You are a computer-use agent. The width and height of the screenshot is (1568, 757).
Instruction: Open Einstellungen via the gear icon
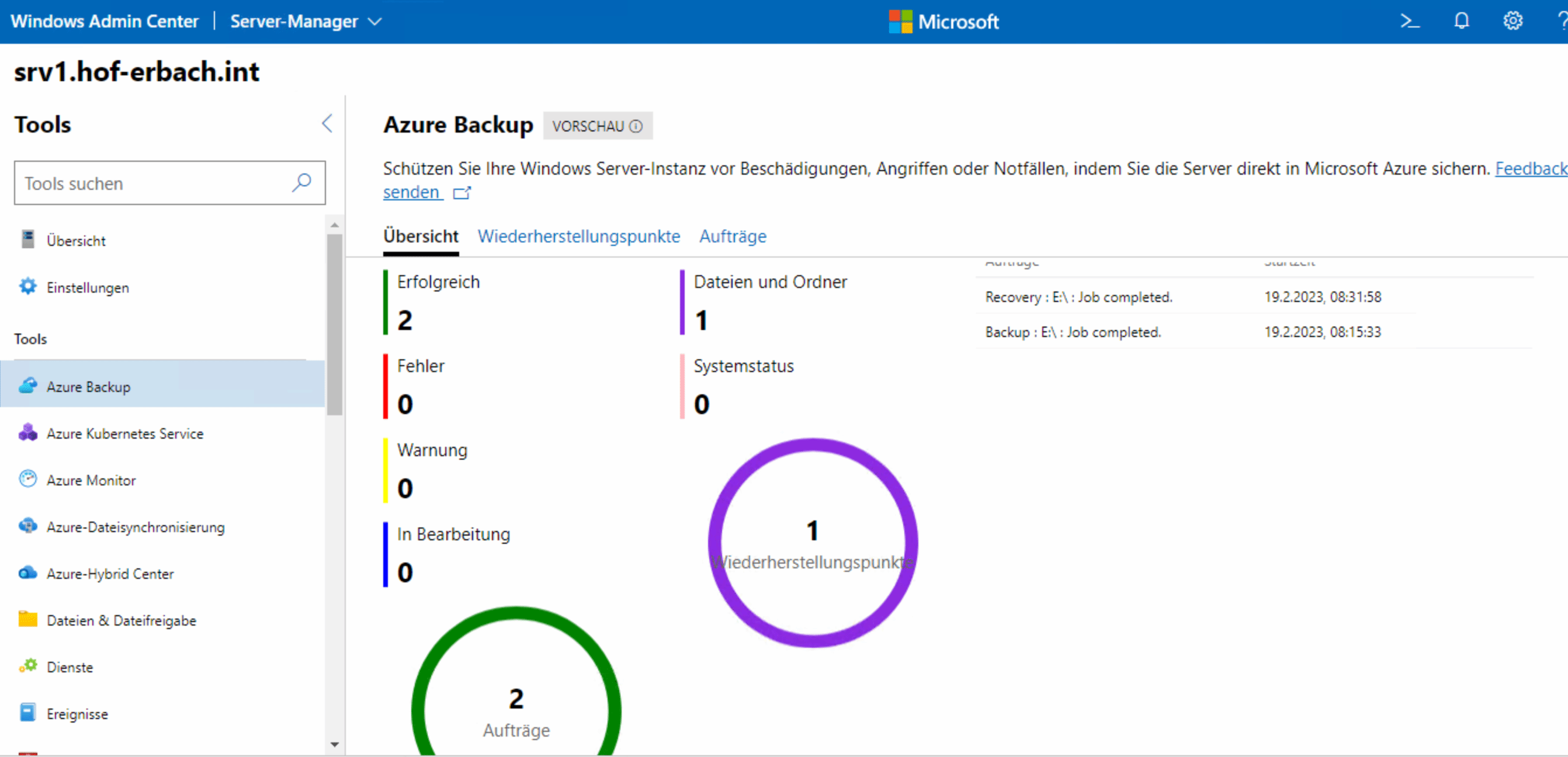point(27,287)
